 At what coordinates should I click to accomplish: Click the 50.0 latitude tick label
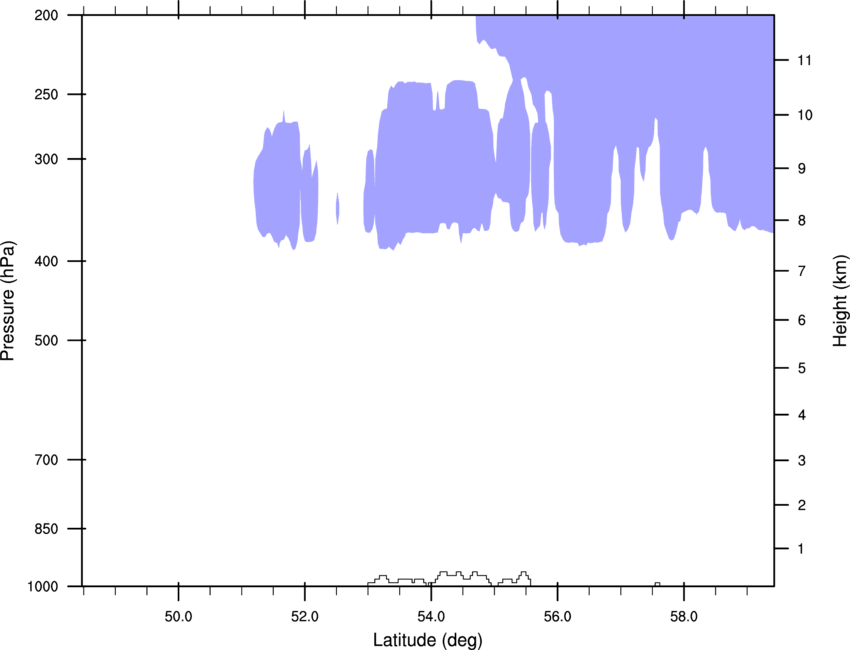pos(178,617)
